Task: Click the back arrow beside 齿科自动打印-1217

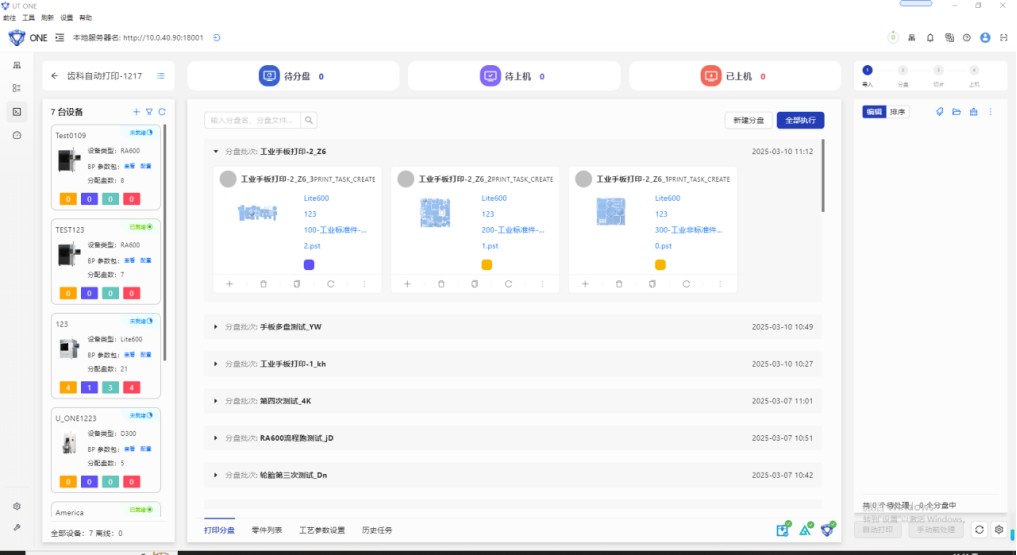Action: 54,76
